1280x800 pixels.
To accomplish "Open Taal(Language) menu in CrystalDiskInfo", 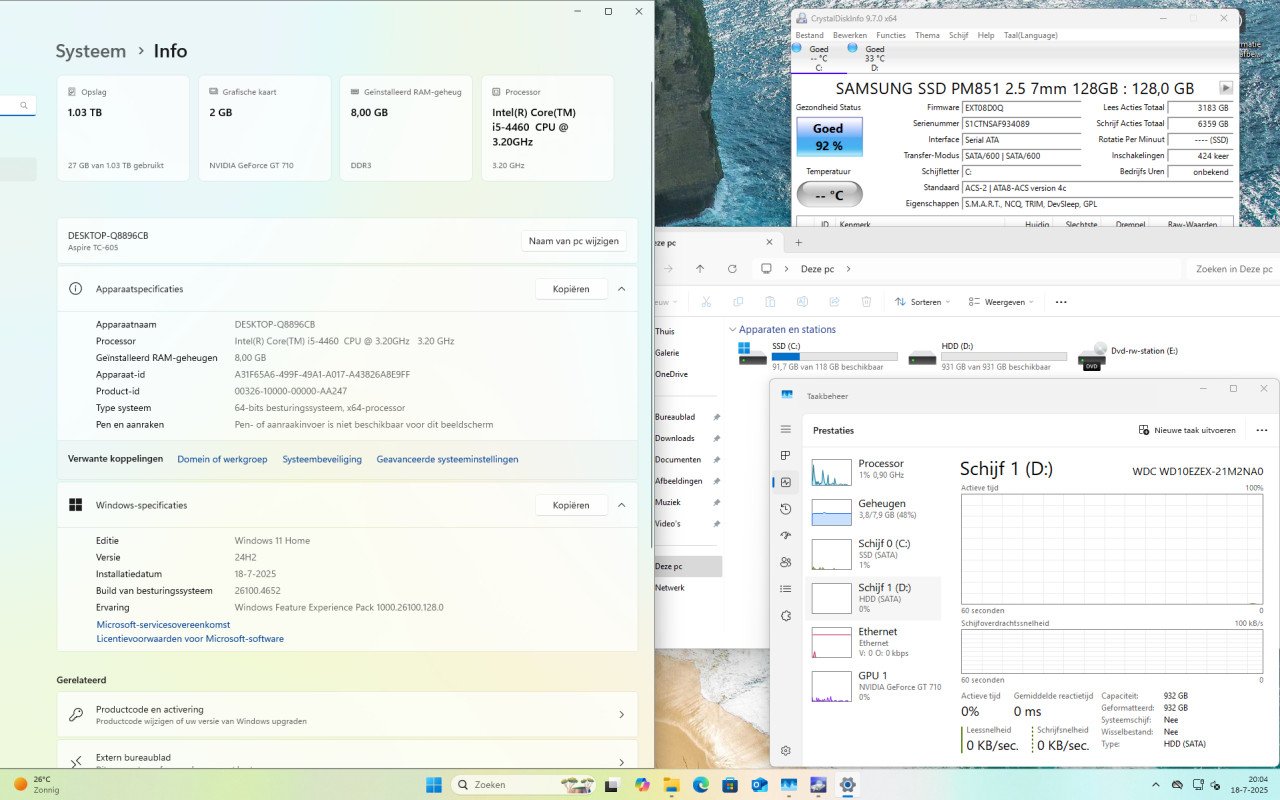I will tap(1030, 35).
